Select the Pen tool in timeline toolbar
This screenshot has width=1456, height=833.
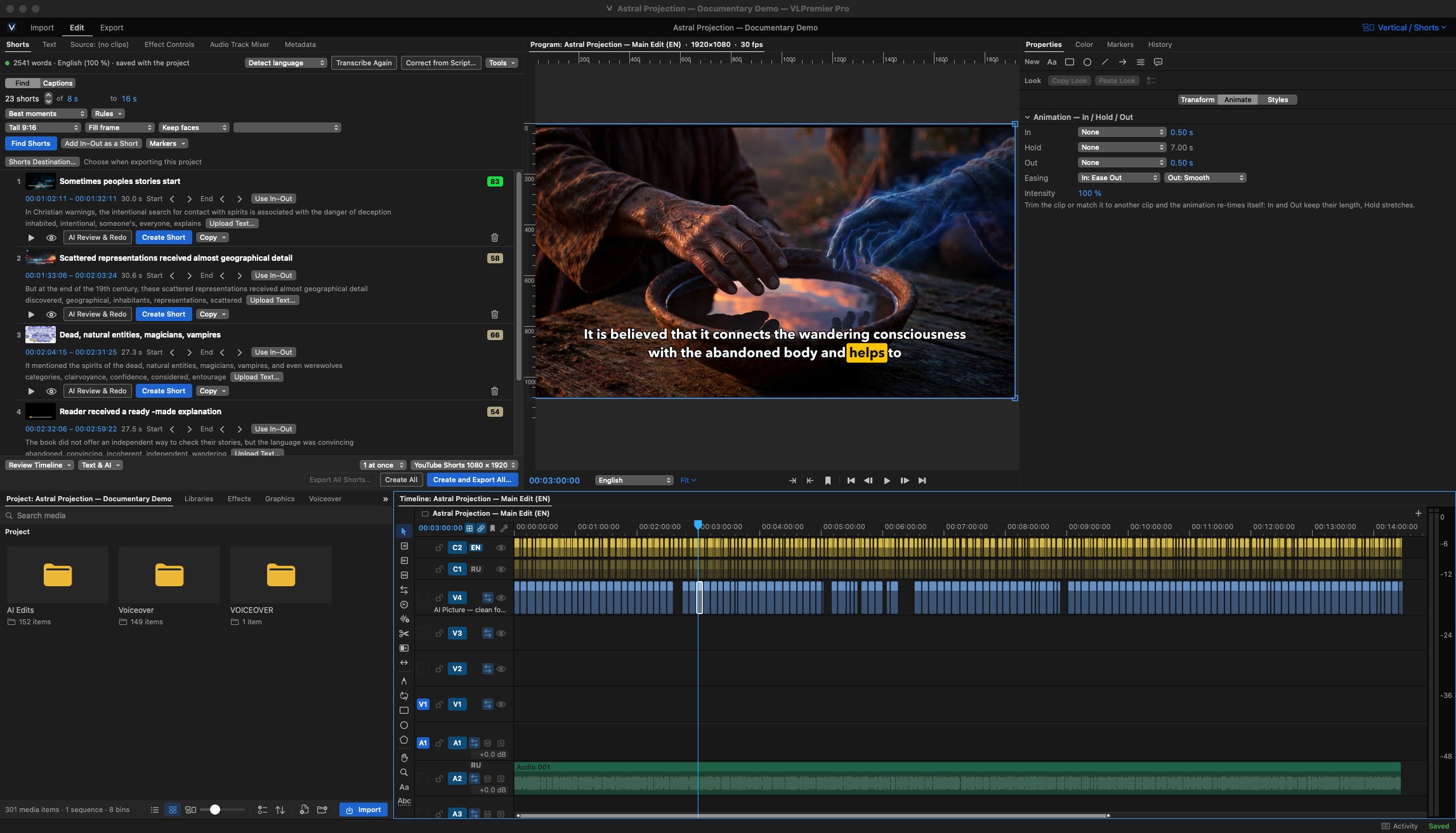[403, 681]
